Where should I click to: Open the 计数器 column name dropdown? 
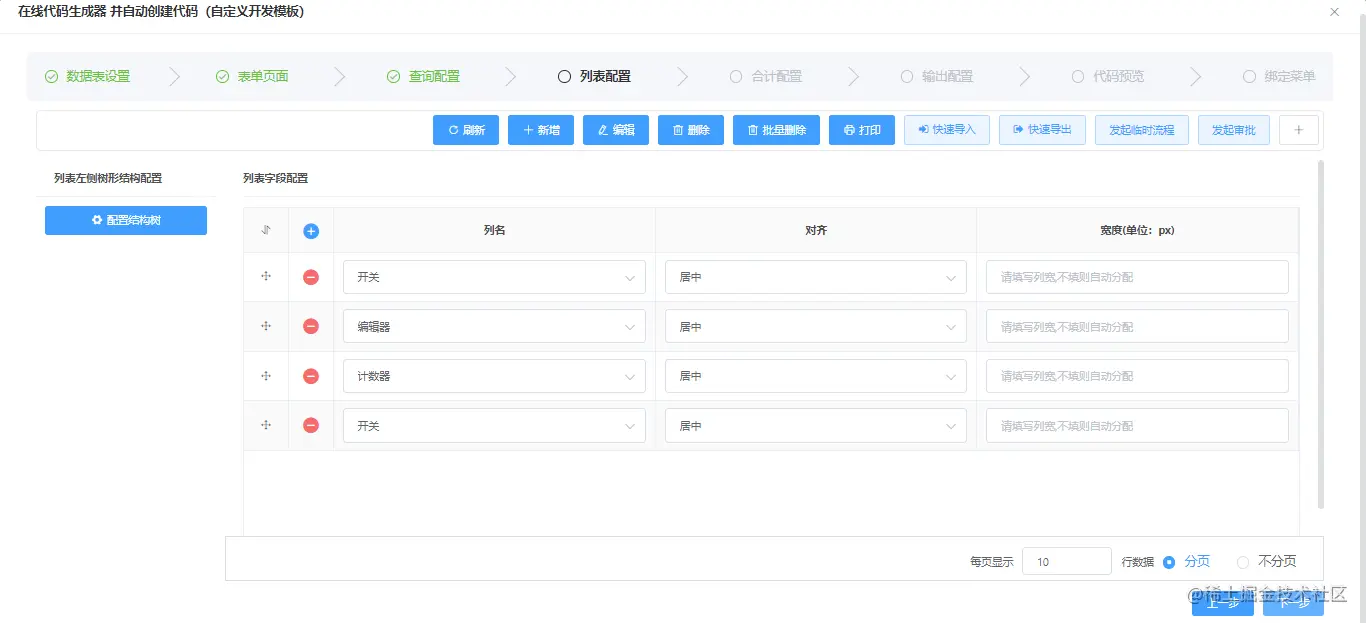pos(493,375)
